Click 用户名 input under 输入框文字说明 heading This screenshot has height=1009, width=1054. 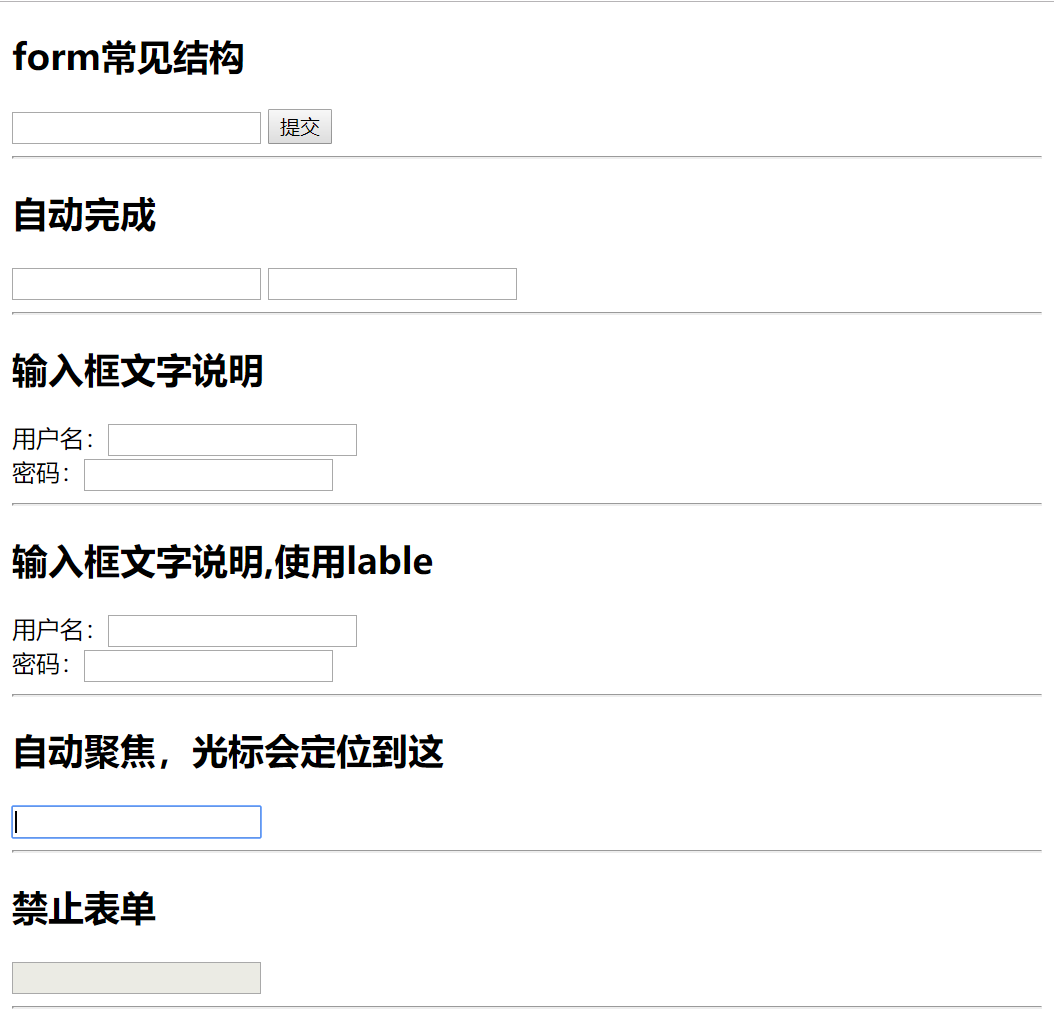(232, 440)
